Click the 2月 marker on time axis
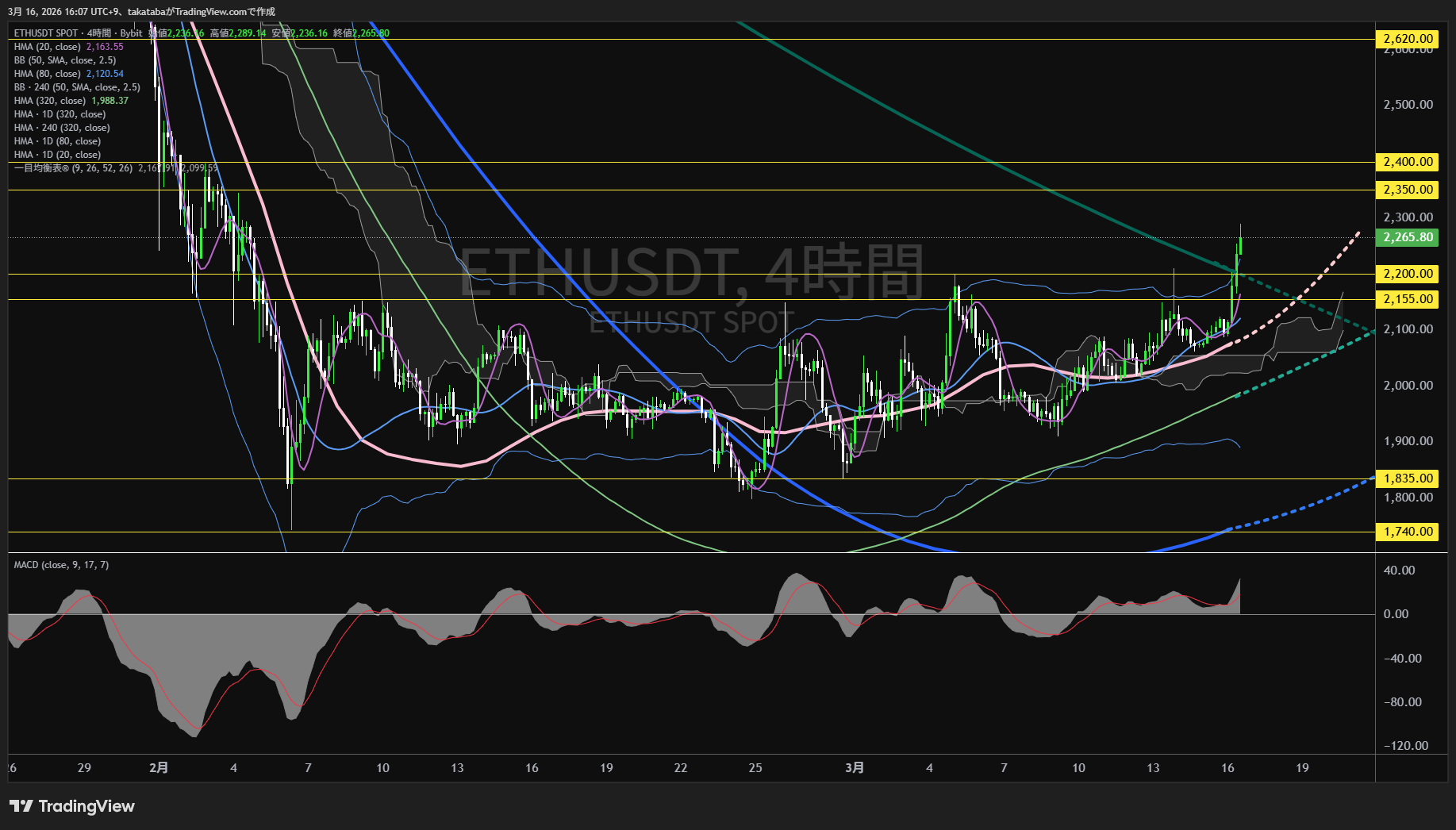The width and height of the screenshot is (1456, 830). point(159,768)
